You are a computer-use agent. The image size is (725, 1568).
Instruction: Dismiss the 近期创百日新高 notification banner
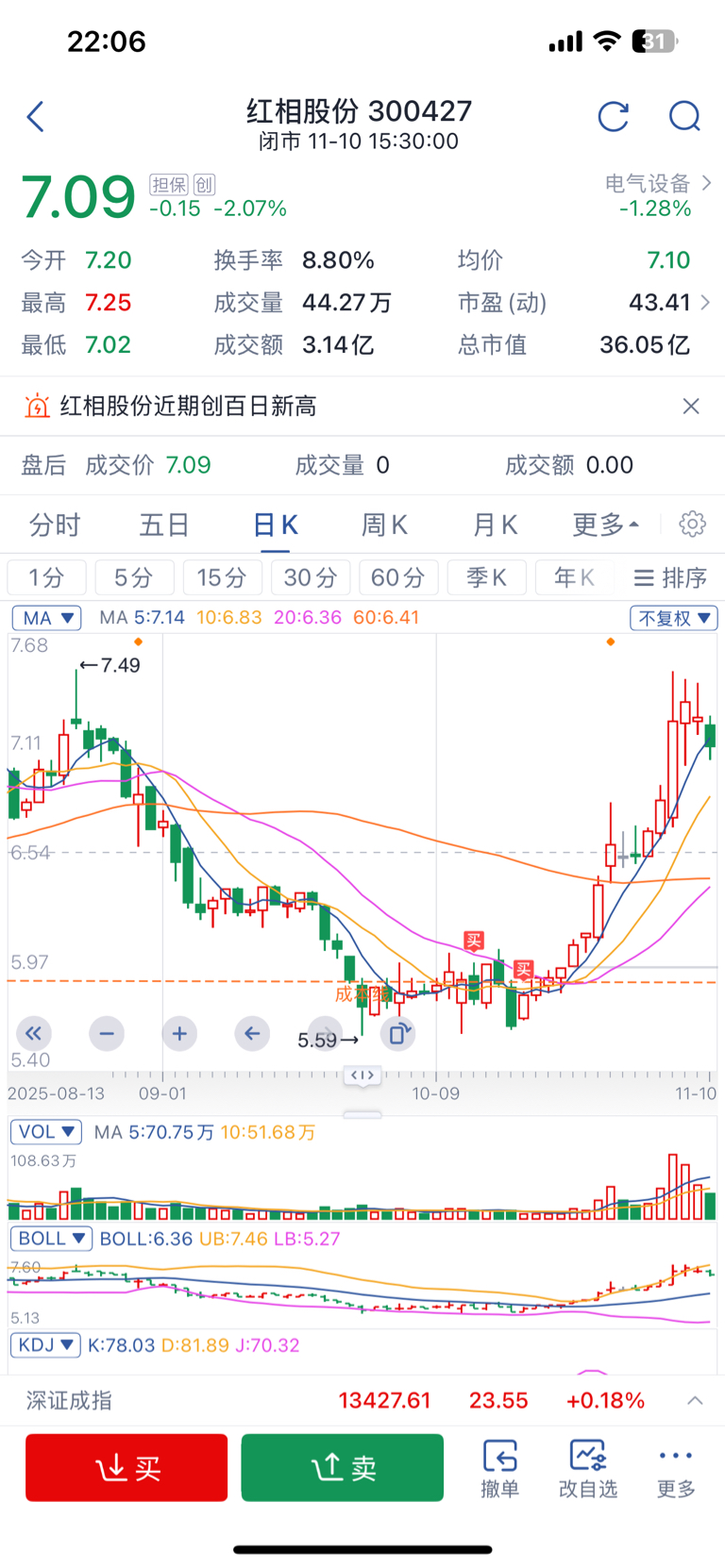tap(691, 406)
